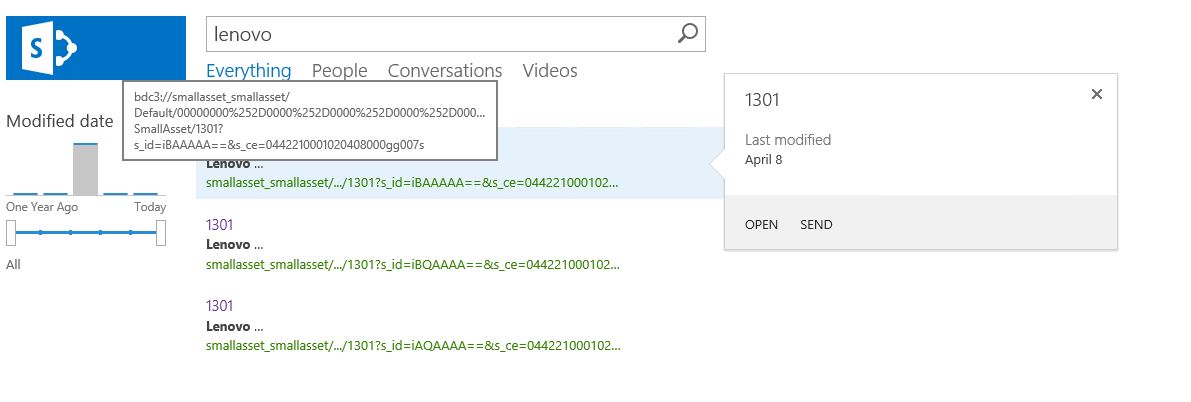The height and width of the screenshot is (402, 1191).
Task: Click the Last modified label
Action: click(788, 140)
